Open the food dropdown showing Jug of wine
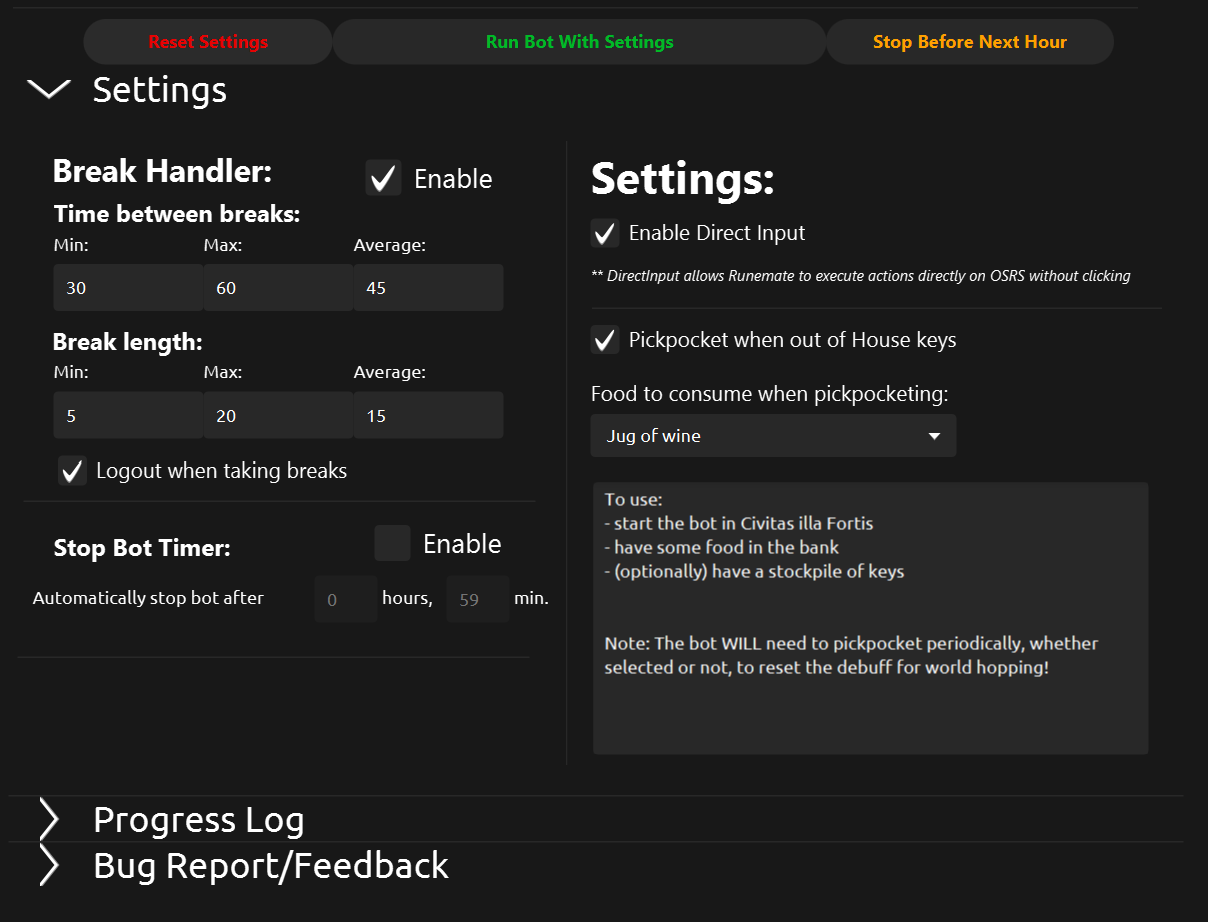The height and width of the screenshot is (922, 1208). 773,436
